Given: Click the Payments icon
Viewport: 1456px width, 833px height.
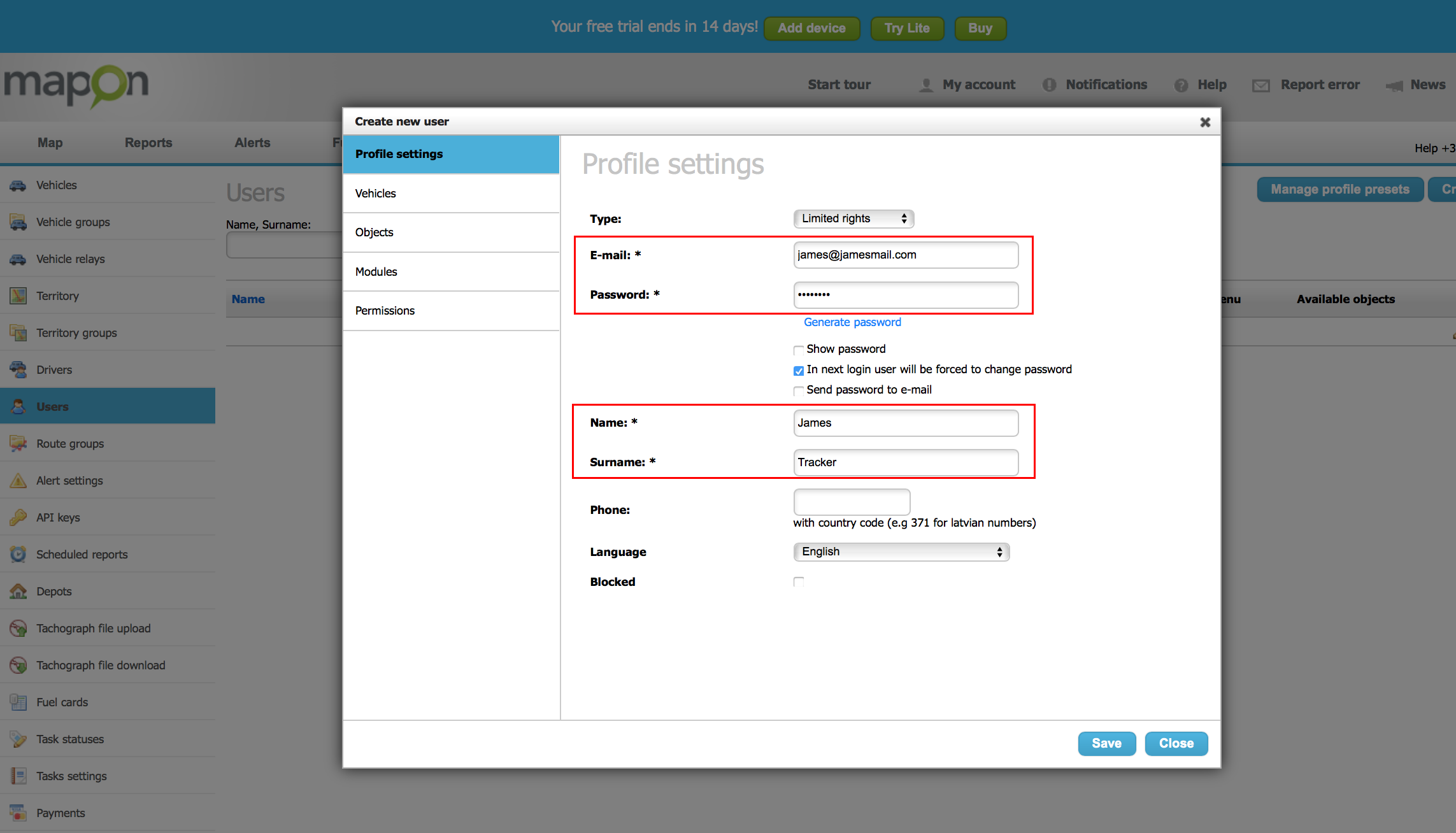Looking at the screenshot, I should pyautogui.click(x=18, y=813).
